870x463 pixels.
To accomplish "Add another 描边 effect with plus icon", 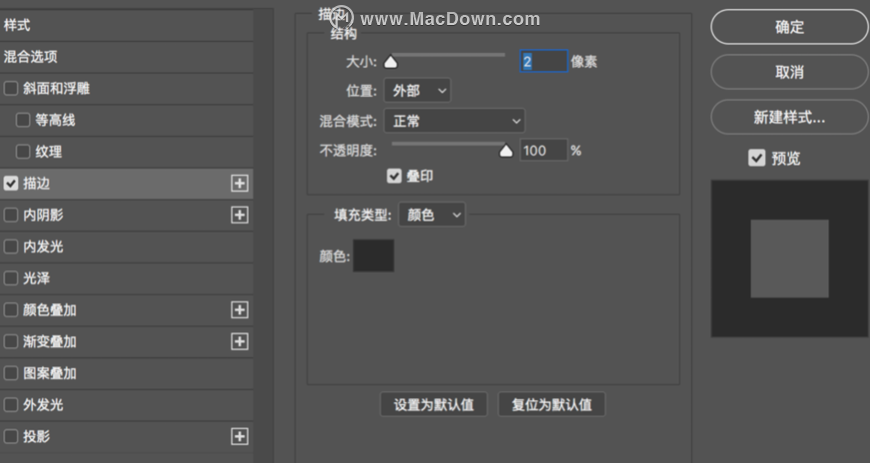I will (x=240, y=183).
